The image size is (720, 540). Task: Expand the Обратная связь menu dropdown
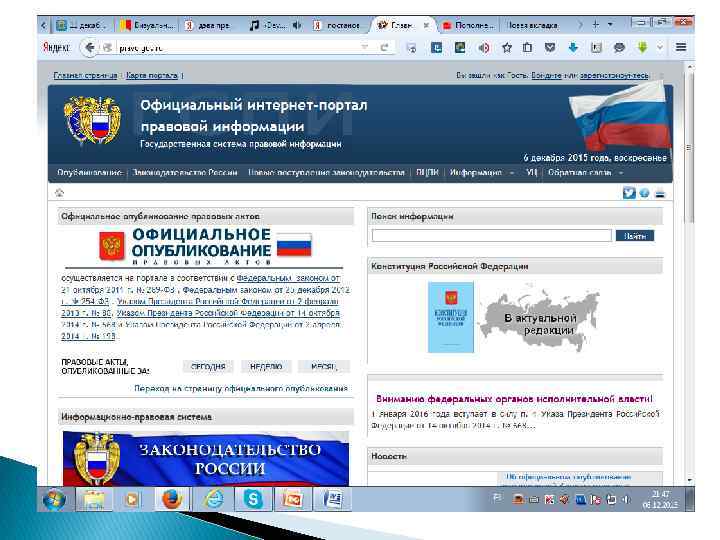(621, 173)
